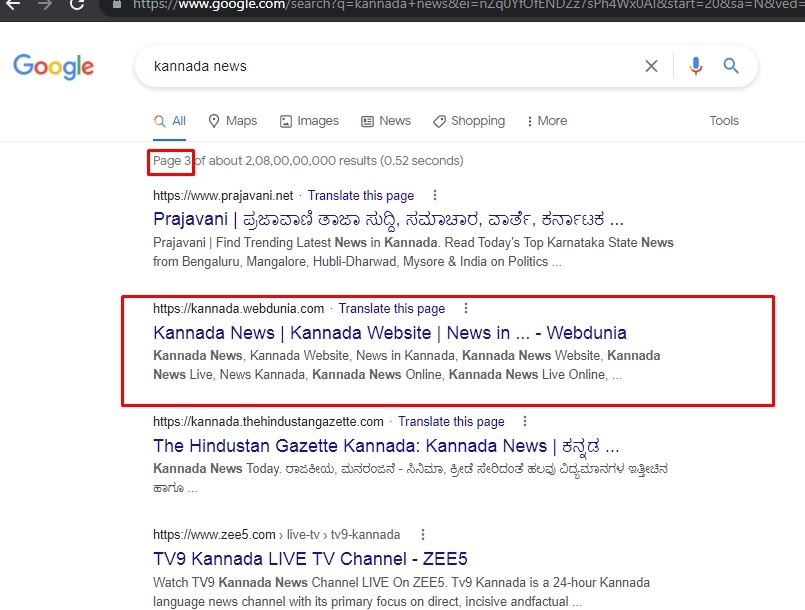
Task: Run the search with the magnifier icon
Action: 731,66
